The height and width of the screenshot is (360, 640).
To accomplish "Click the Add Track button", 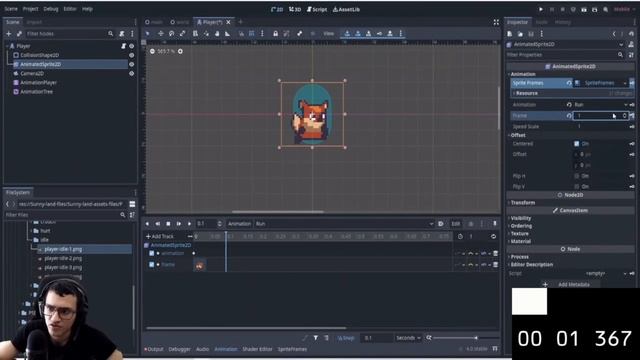I will click(x=160, y=236).
